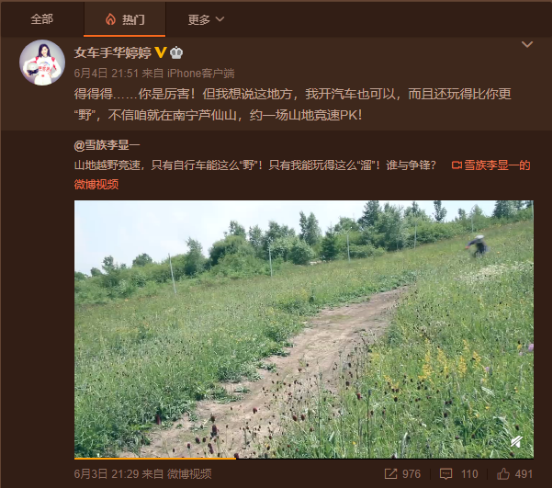553x489 pixels.
Task: Click the yellow V verified badge
Action: coord(160,53)
